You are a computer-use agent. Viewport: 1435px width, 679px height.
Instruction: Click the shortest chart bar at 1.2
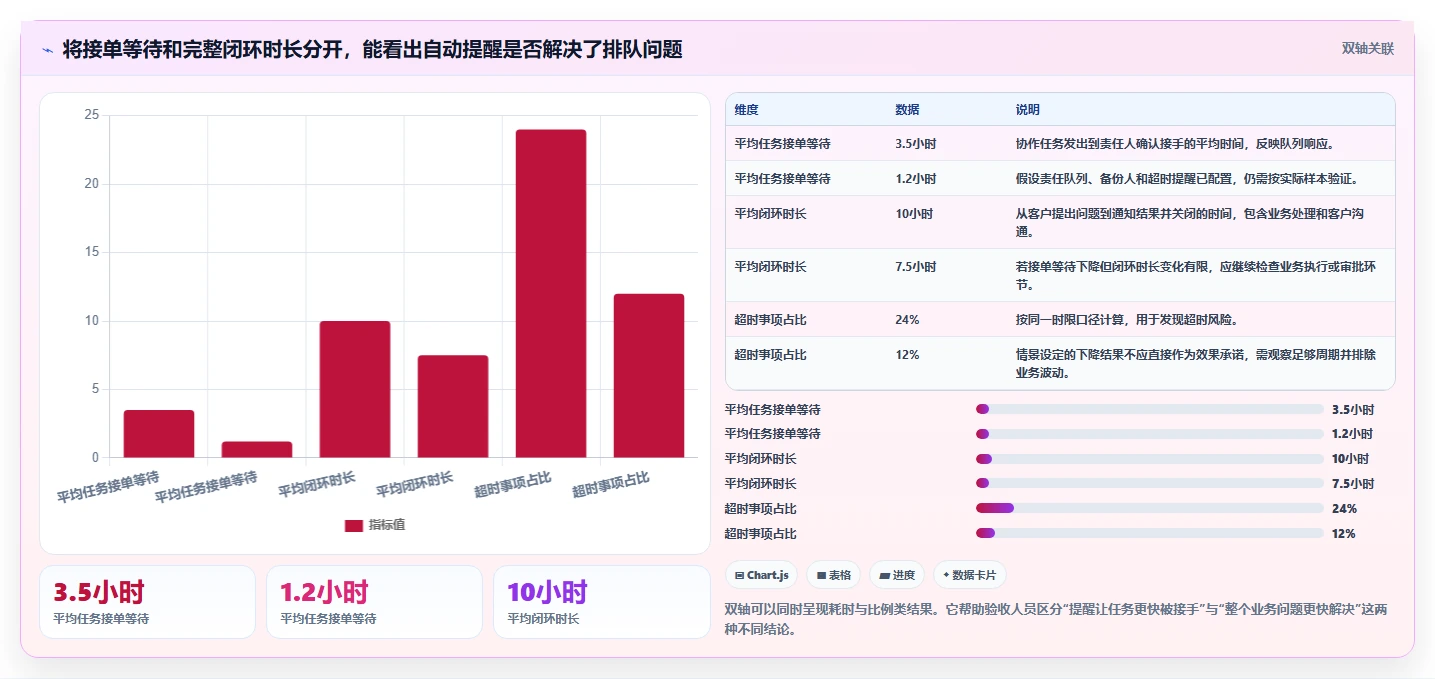(x=257, y=450)
